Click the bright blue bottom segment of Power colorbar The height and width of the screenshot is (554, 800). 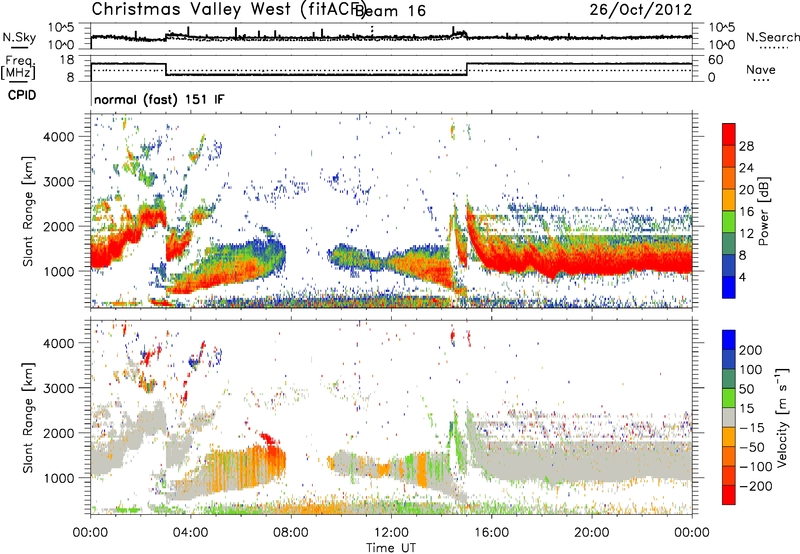pos(729,288)
